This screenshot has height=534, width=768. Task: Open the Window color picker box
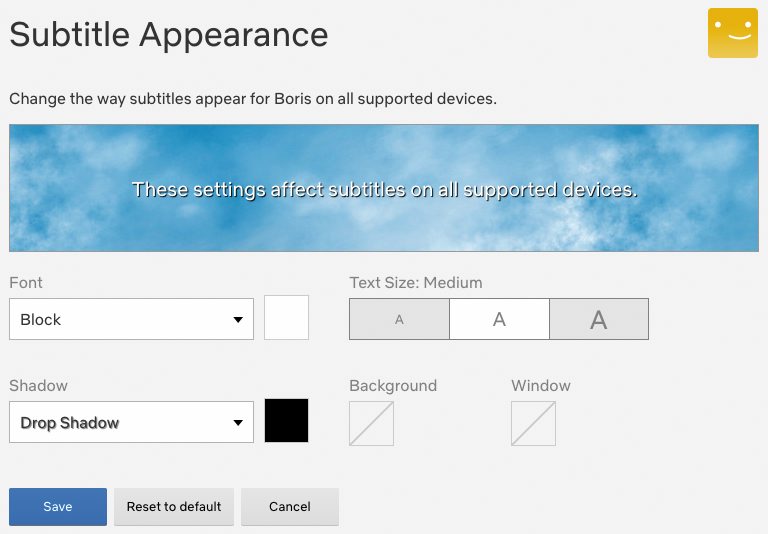click(x=533, y=423)
